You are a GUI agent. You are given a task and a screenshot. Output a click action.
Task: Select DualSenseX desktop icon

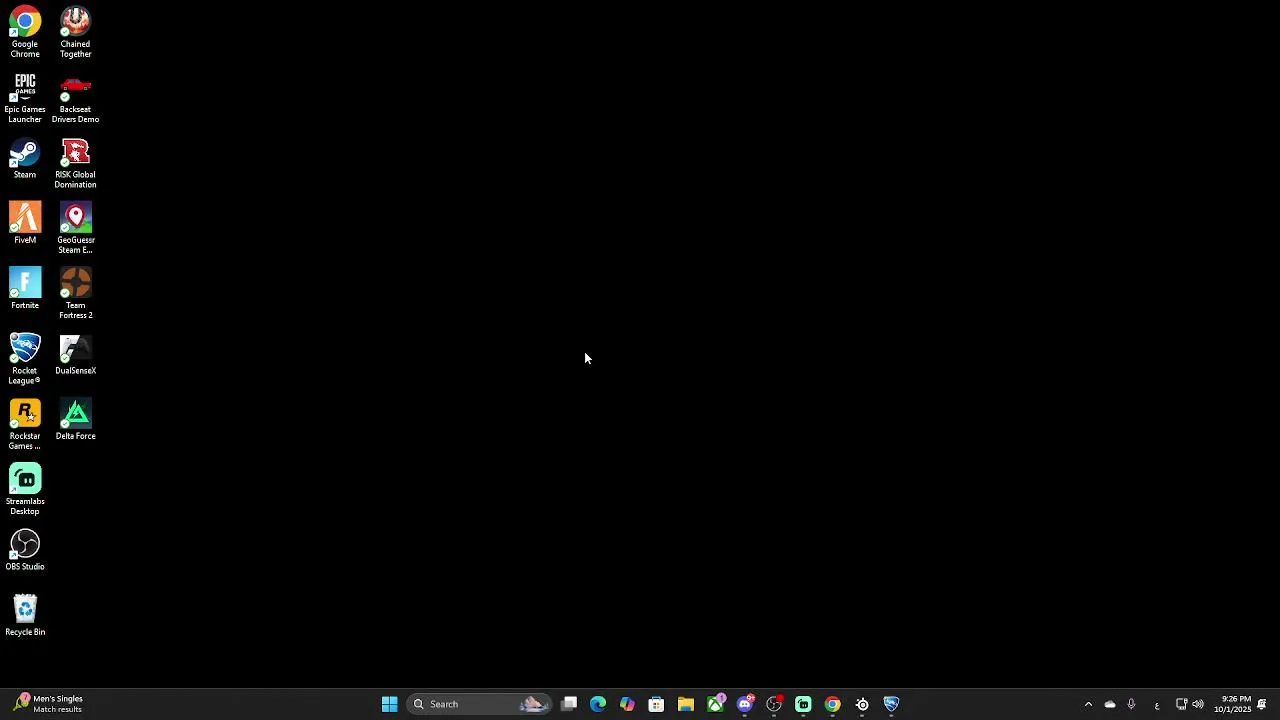coord(75,355)
